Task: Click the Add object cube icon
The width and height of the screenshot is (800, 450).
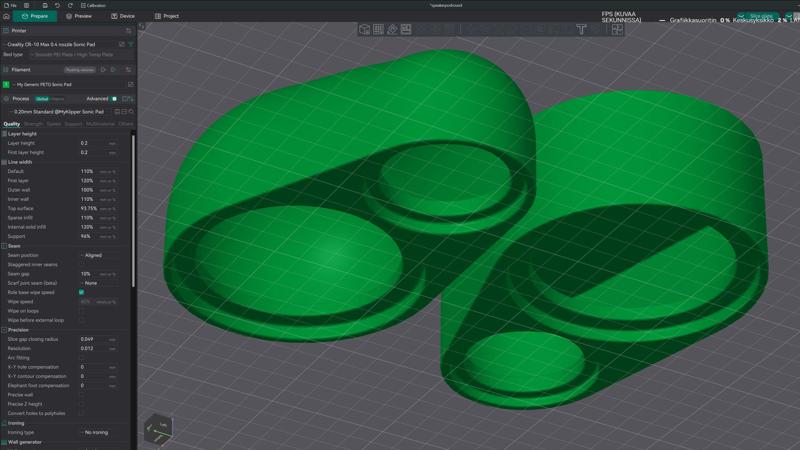Action: [x=364, y=30]
